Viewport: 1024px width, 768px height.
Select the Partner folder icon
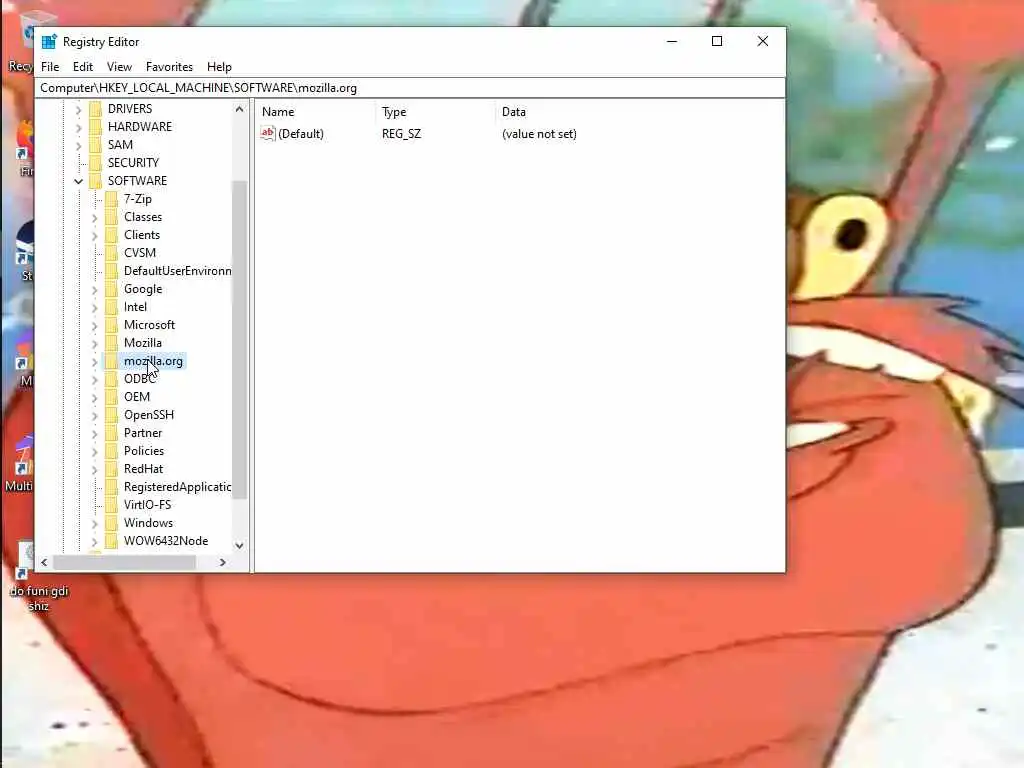[112, 433]
